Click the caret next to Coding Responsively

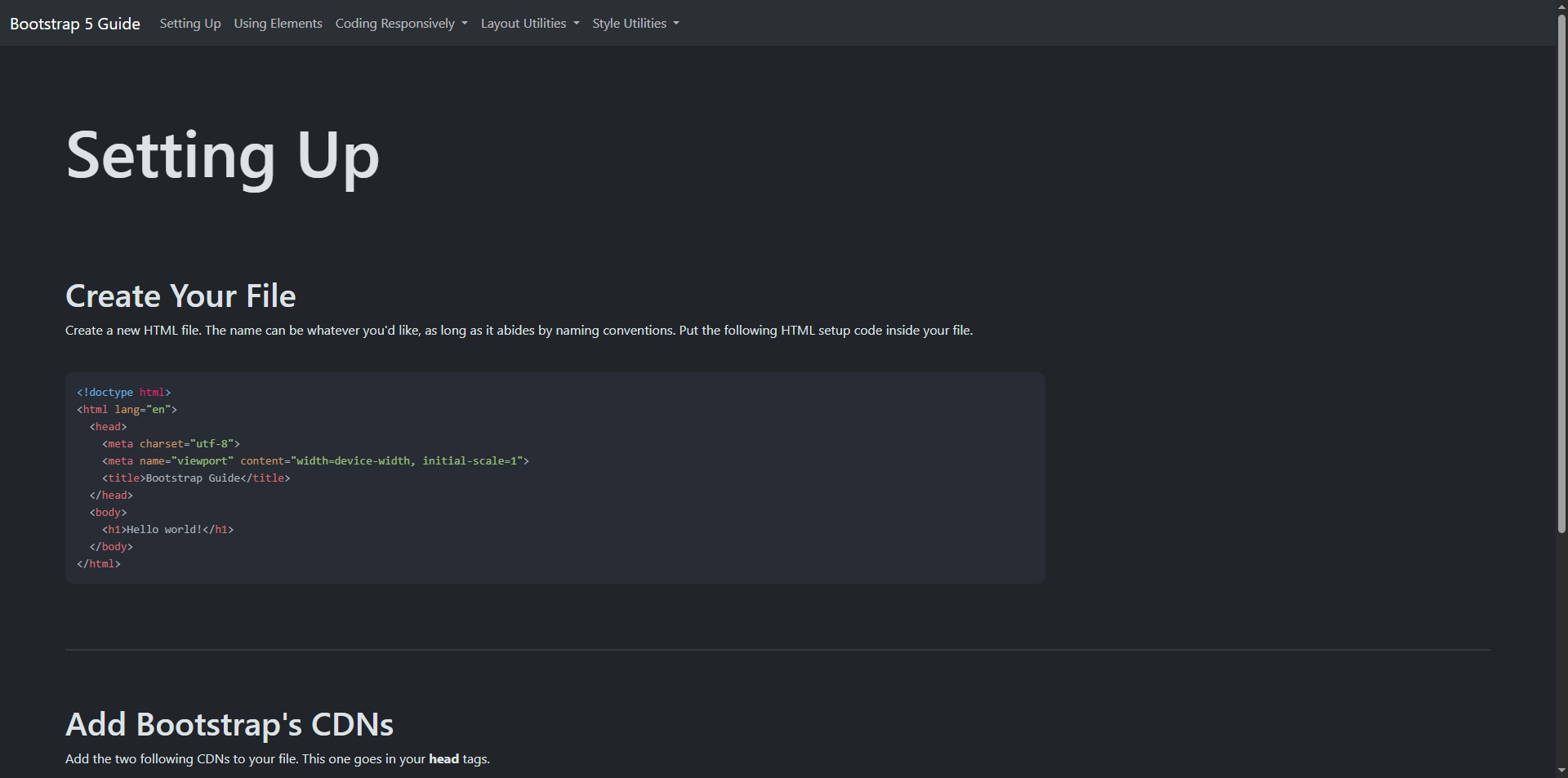465,24
